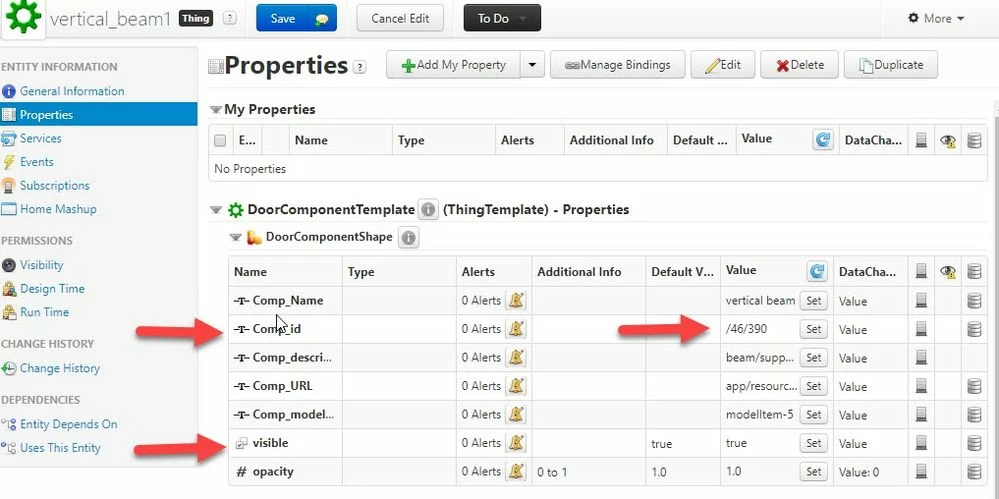Refresh values in DoorComponentShape table header

pyautogui.click(x=817, y=271)
